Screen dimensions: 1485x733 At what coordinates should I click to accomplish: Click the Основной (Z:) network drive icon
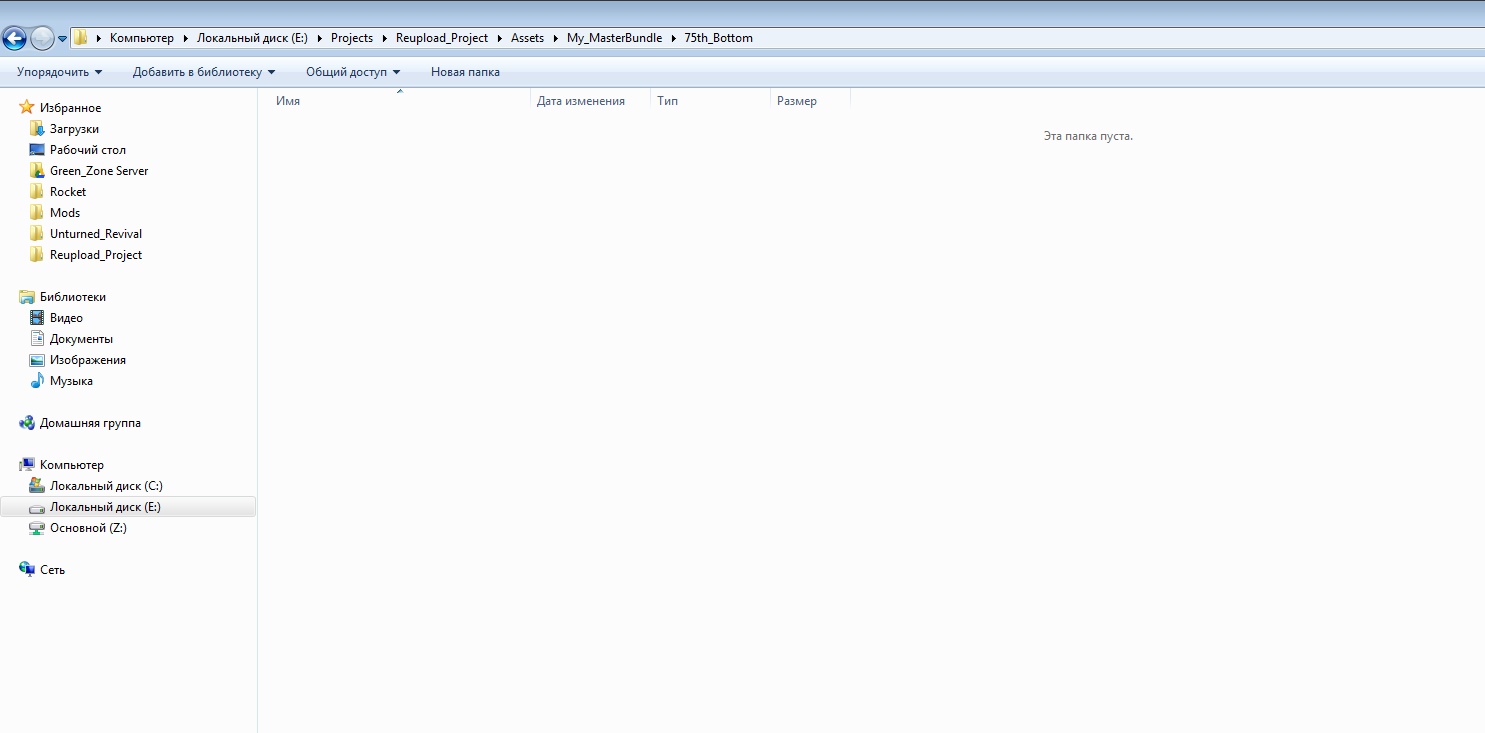point(37,528)
